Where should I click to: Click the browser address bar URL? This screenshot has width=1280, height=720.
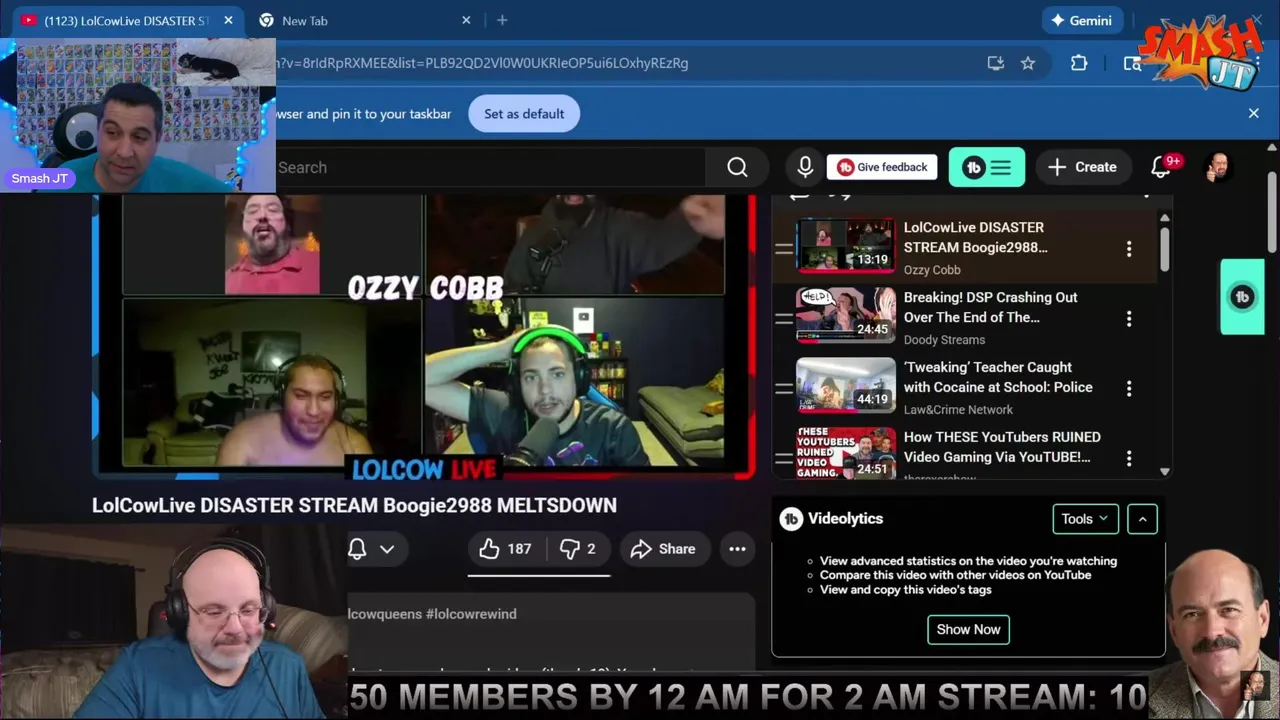coord(483,63)
